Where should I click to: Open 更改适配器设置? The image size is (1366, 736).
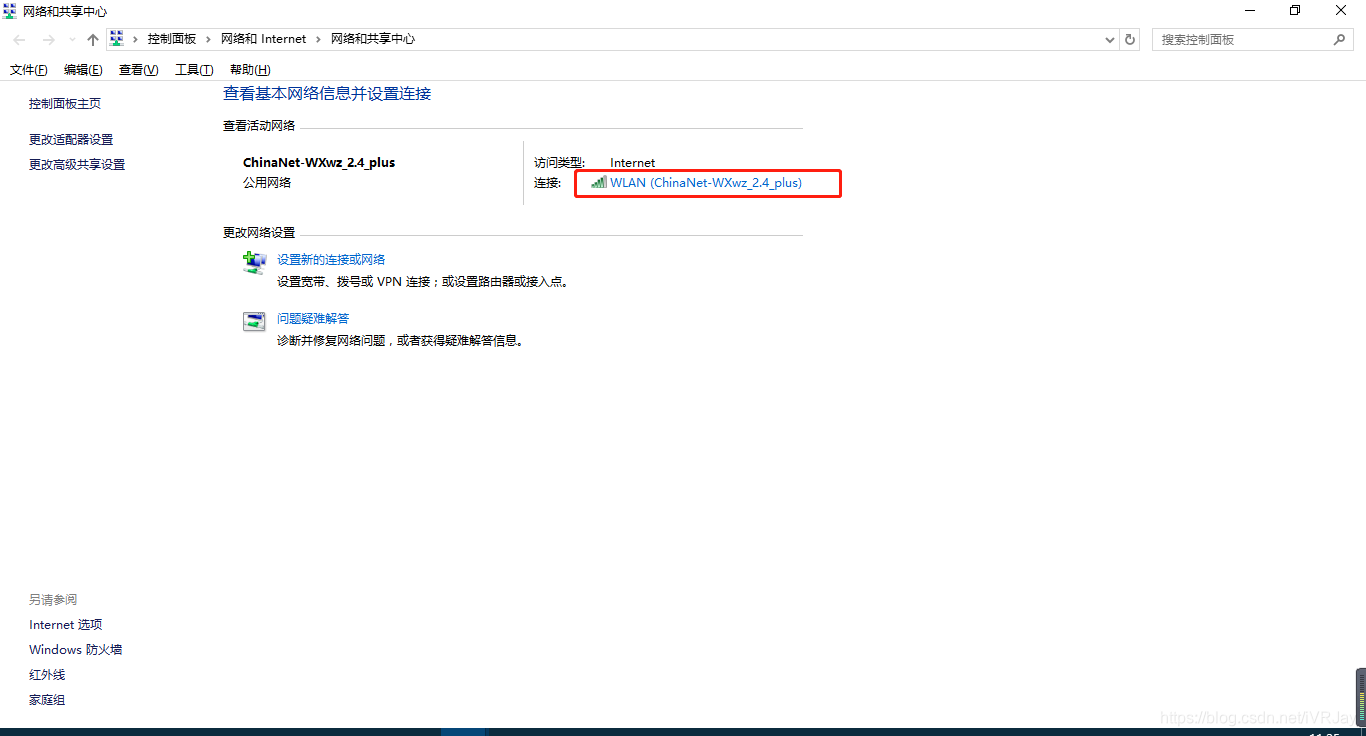pos(71,140)
